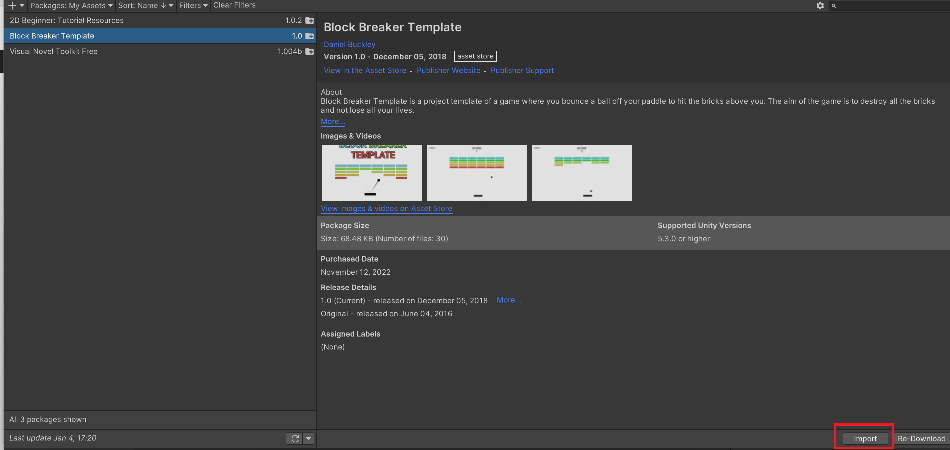Click the Block Breaker Template title heading
The image size is (950, 450).
pyautogui.click(x=393, y=27)
